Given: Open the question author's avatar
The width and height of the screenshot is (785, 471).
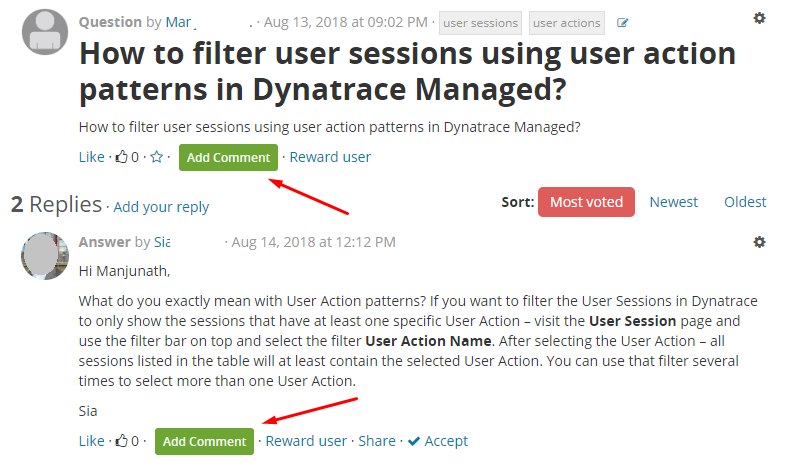Looking at the screenshot, I should coord(45,32).
